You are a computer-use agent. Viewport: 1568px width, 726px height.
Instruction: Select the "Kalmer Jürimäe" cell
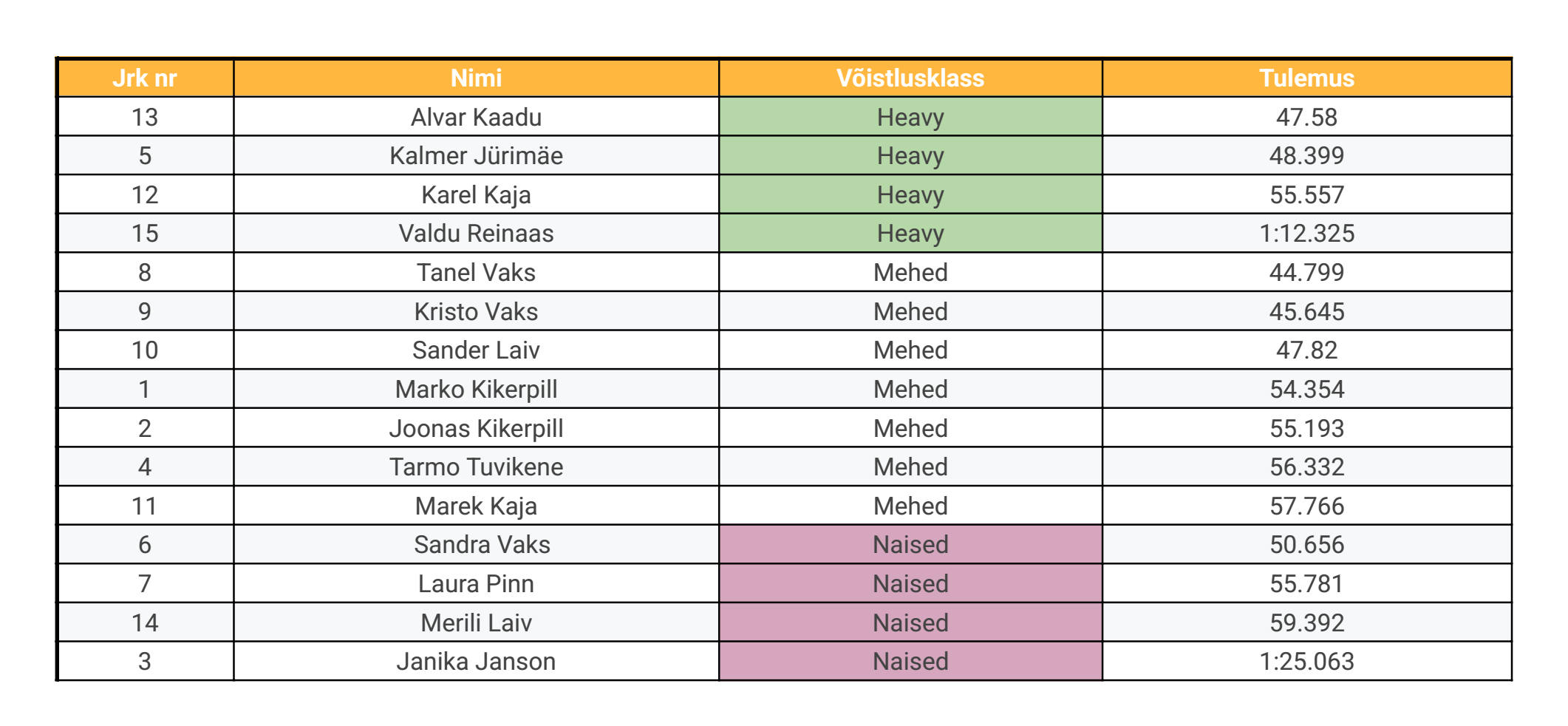[x=476, y=156]
